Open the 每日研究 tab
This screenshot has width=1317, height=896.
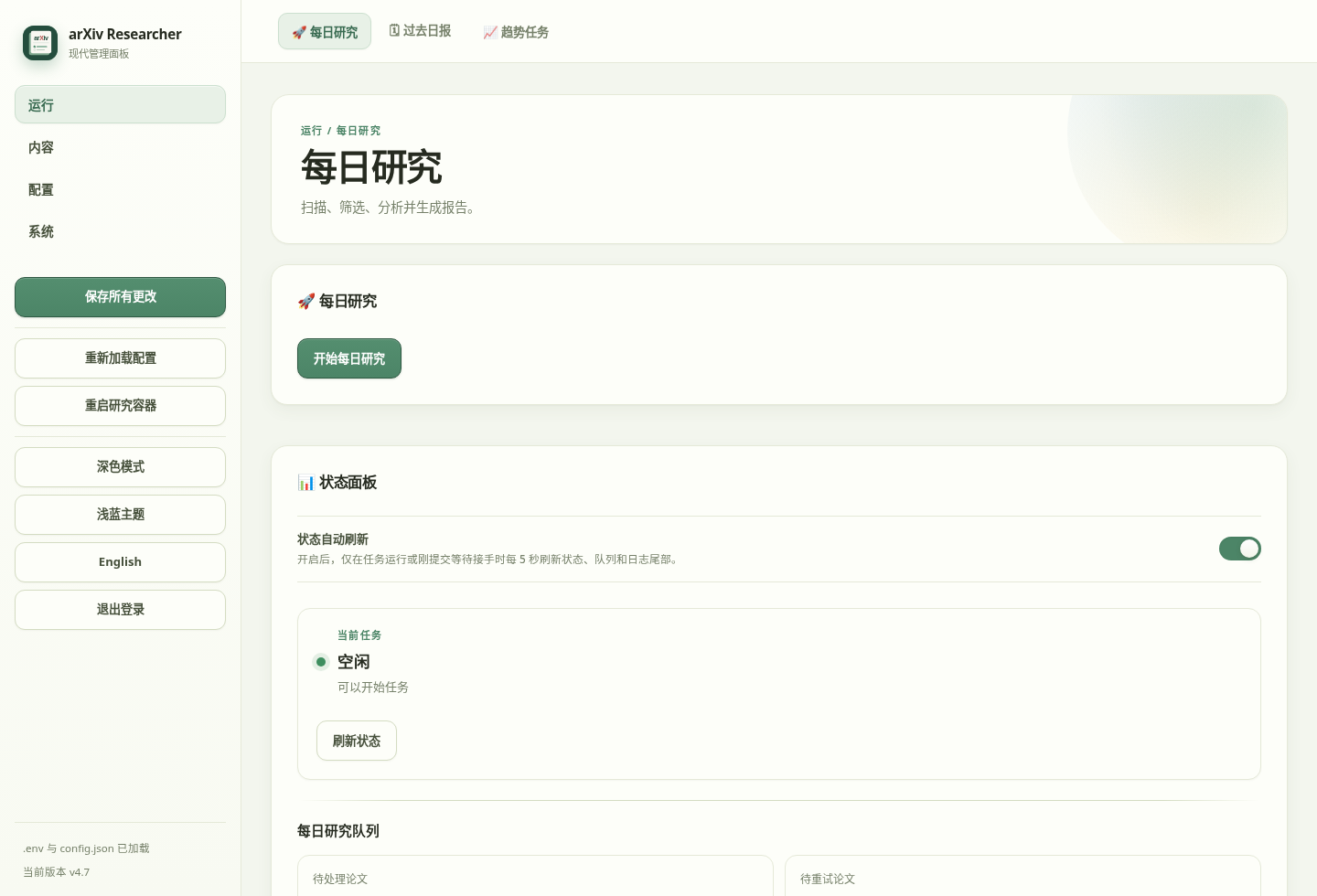325,32
